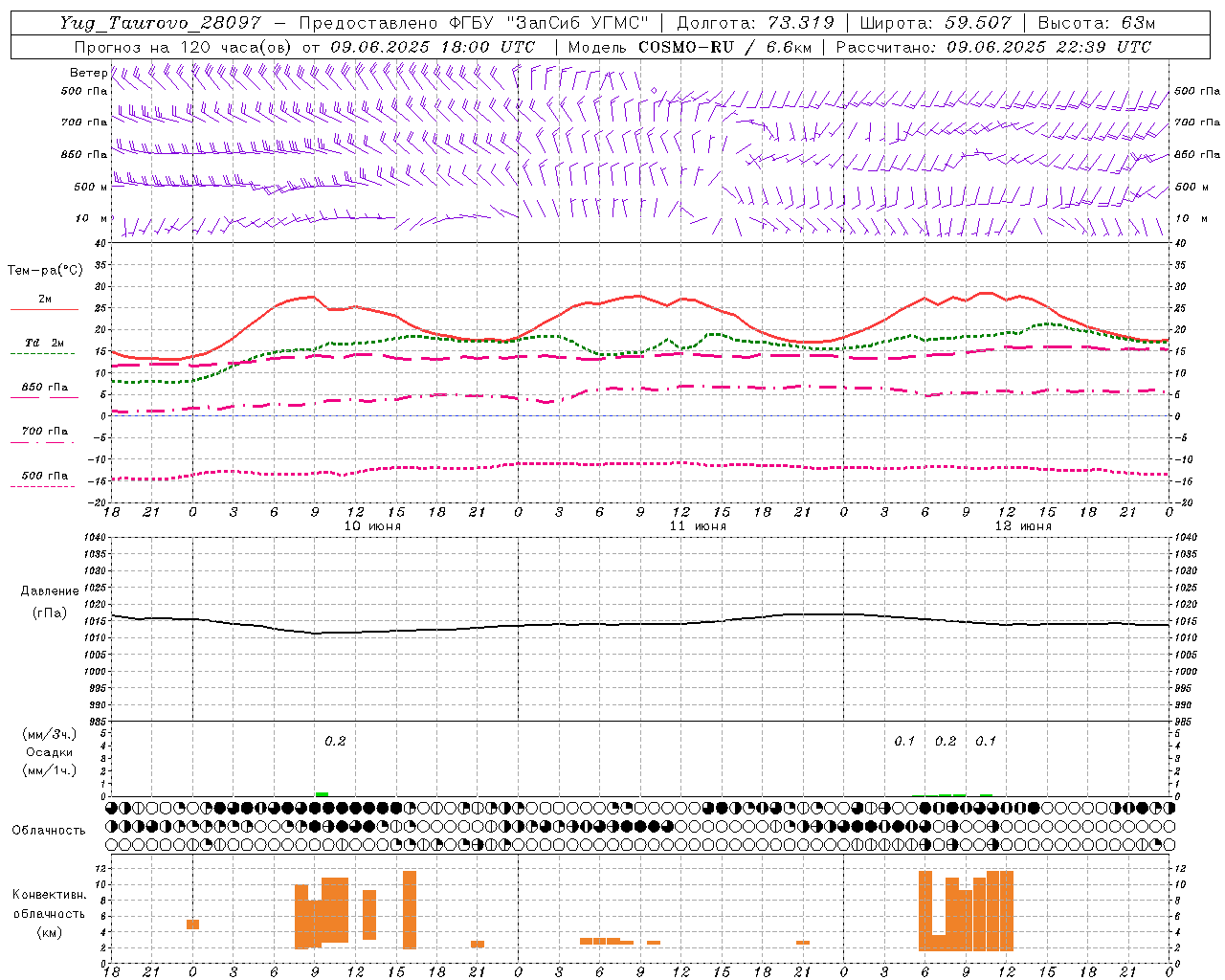Select the station title Yug_Taurovo_28097
Image resolution: width=1225 pixels, height=980 pixels.
160,23
